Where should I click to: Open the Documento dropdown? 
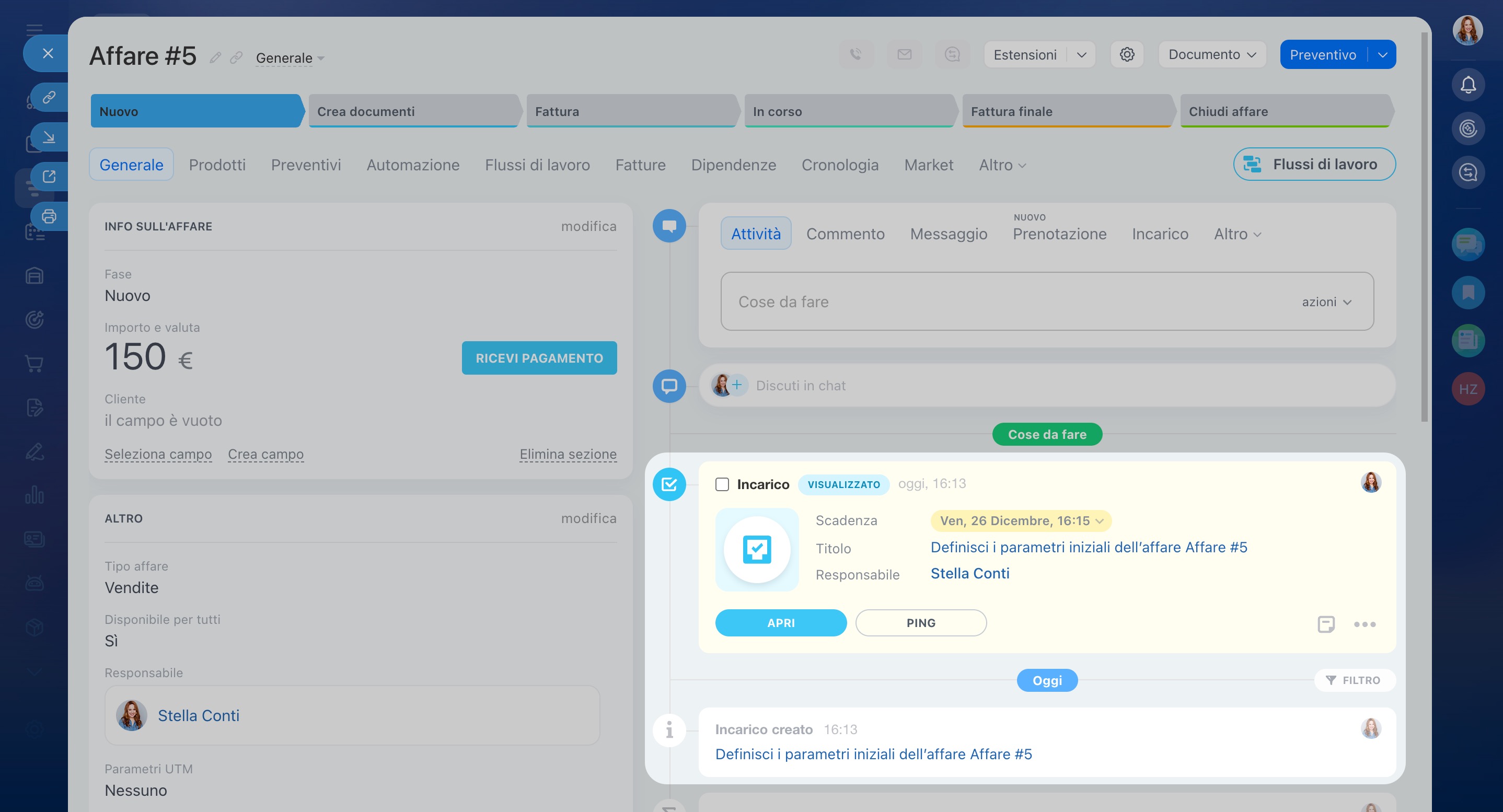[1212, 55]
